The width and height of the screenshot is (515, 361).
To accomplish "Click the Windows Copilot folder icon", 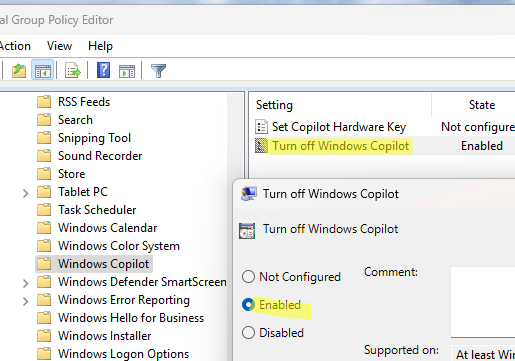I will coord(44,264).
